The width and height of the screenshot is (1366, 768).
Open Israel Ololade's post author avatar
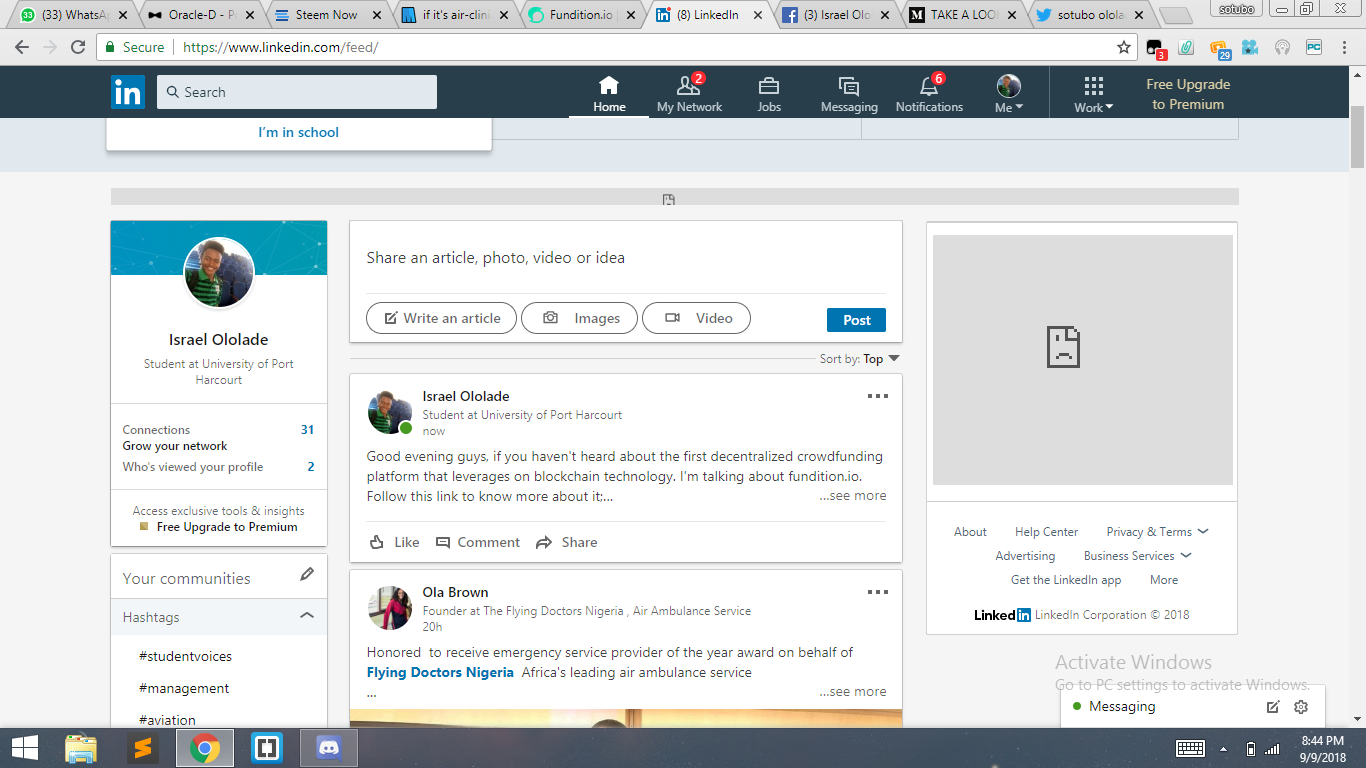390,412
